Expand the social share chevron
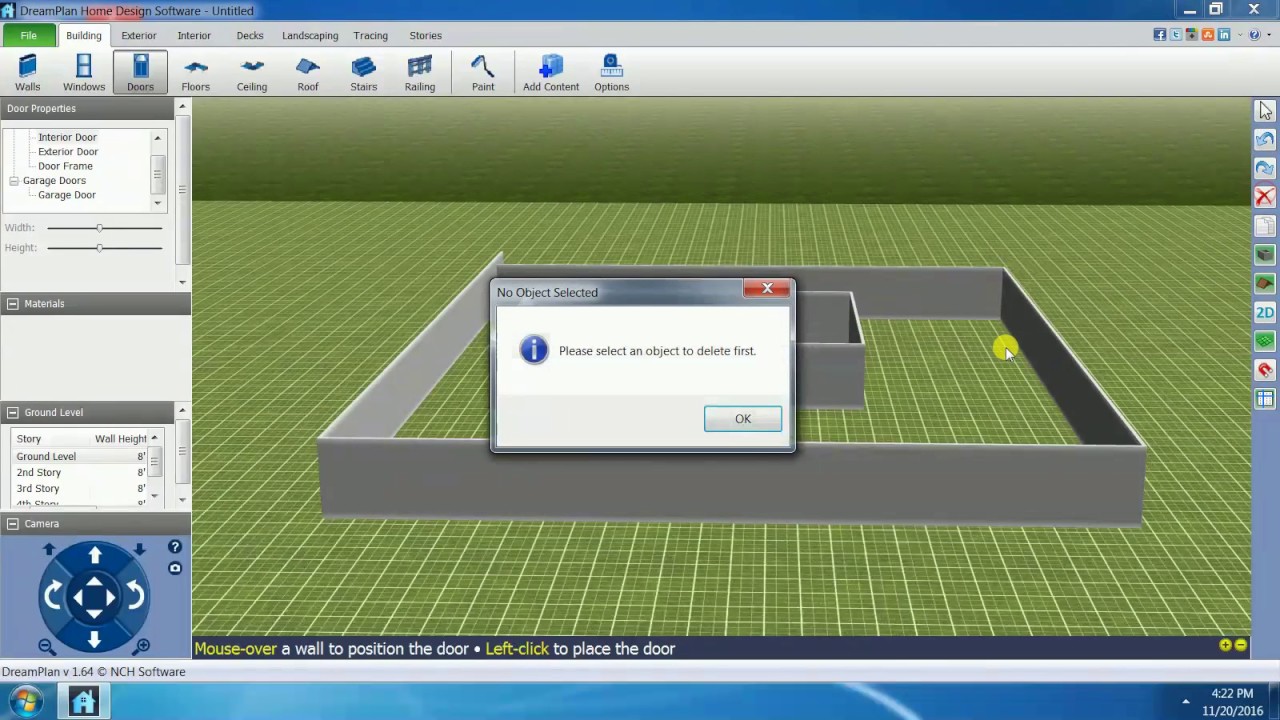The image size is (1280, 720). click(x=1238, y=35)
